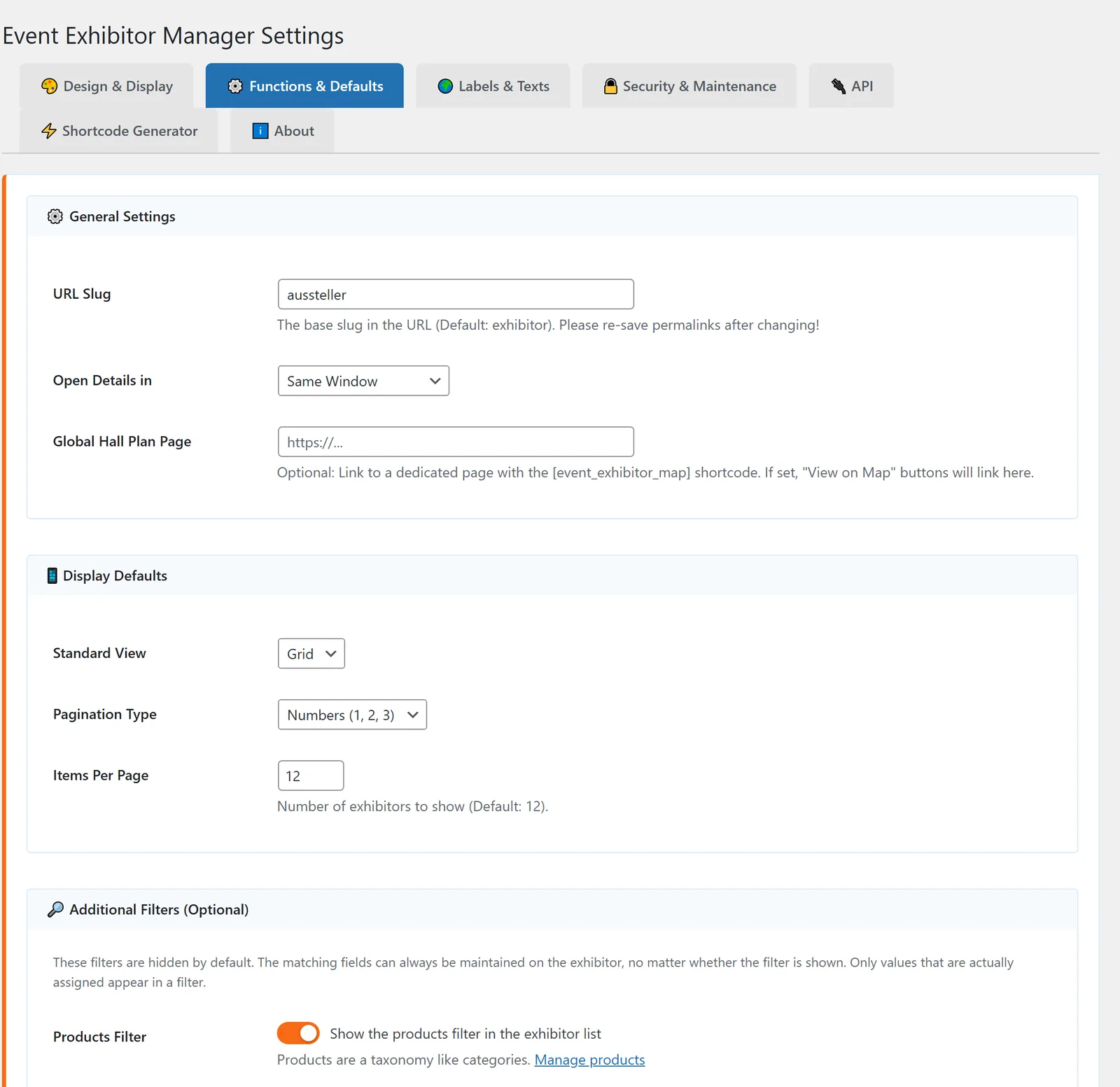The image size is (1120, 1087).
Task: Open the About tab
Action: tap(282, 131)
